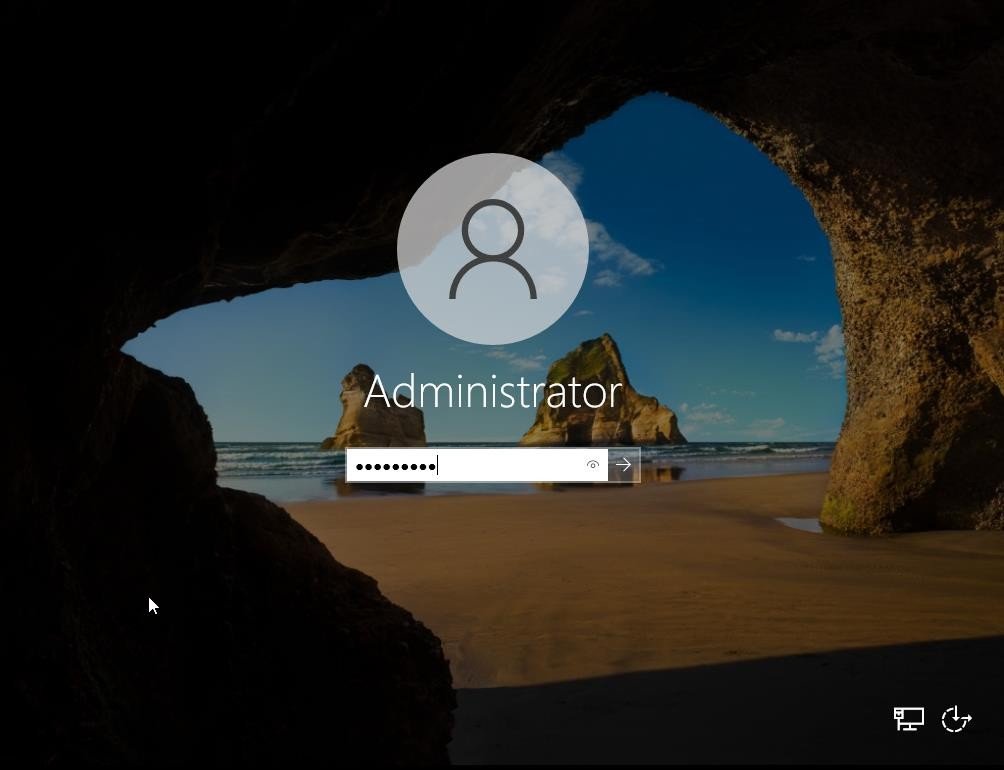Reveal the typed password with the eye icon
1004x770 pixels.
click(593, 465)
